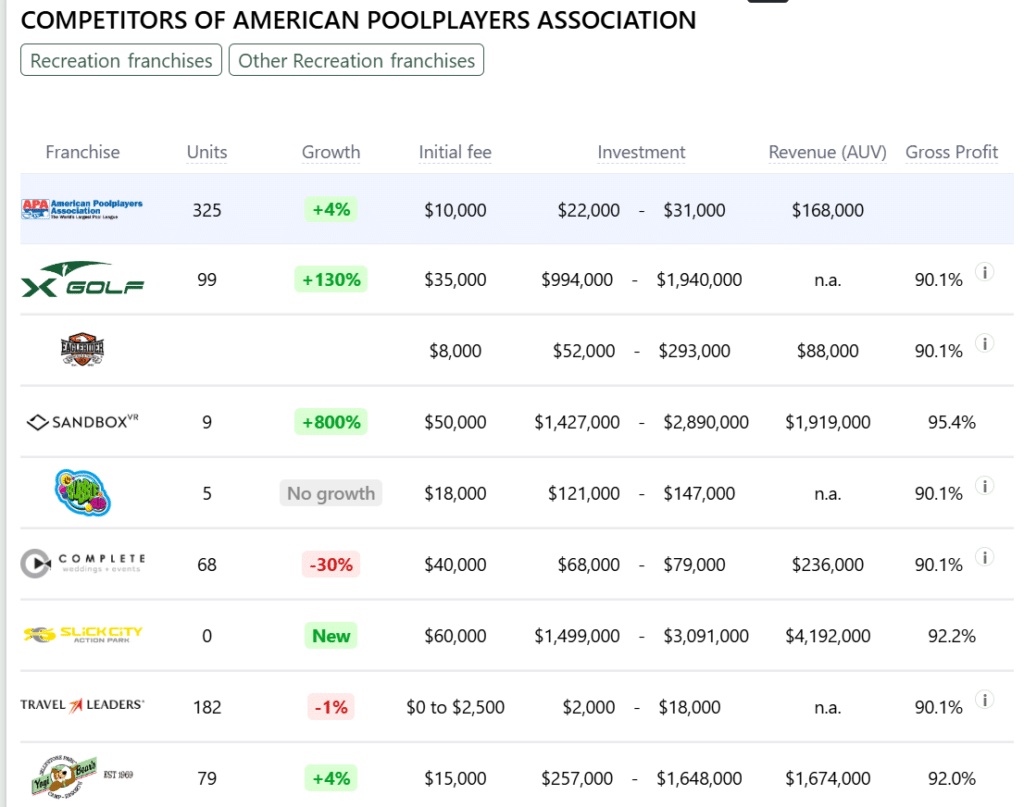
Task: Sort by the Revenue (AUV) column header
Action: (827, 152)
